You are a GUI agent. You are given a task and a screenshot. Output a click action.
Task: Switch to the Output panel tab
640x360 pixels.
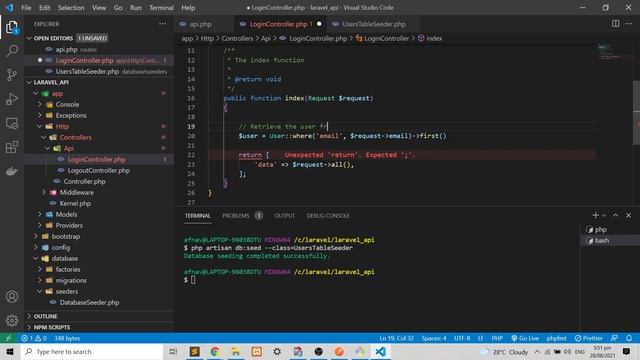[x=284, y=216]
